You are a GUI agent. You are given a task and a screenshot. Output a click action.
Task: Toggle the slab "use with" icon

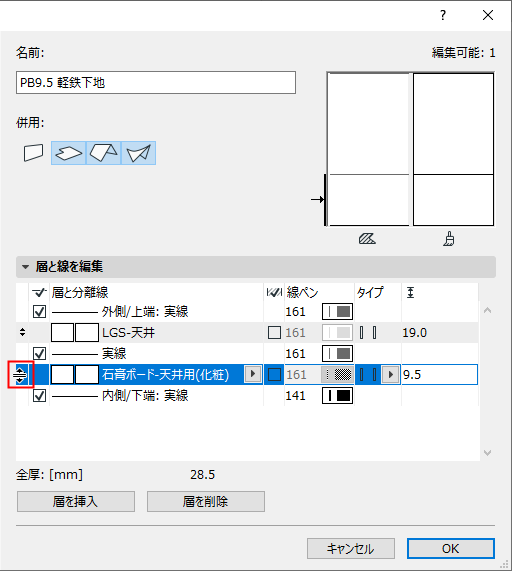[68, 153]
